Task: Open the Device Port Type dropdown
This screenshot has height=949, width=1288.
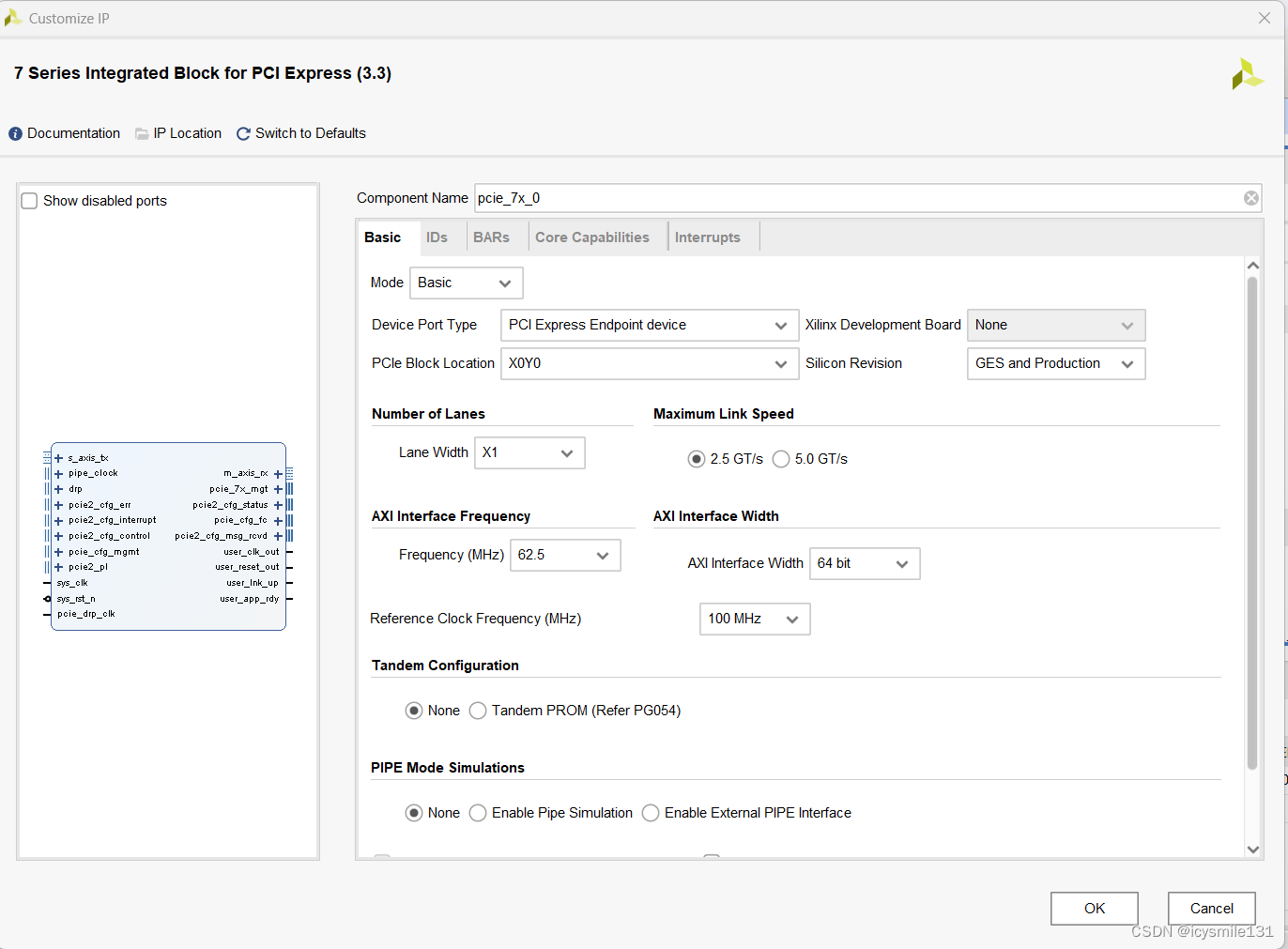Action: pyautogui.click(x=650, y=326)
